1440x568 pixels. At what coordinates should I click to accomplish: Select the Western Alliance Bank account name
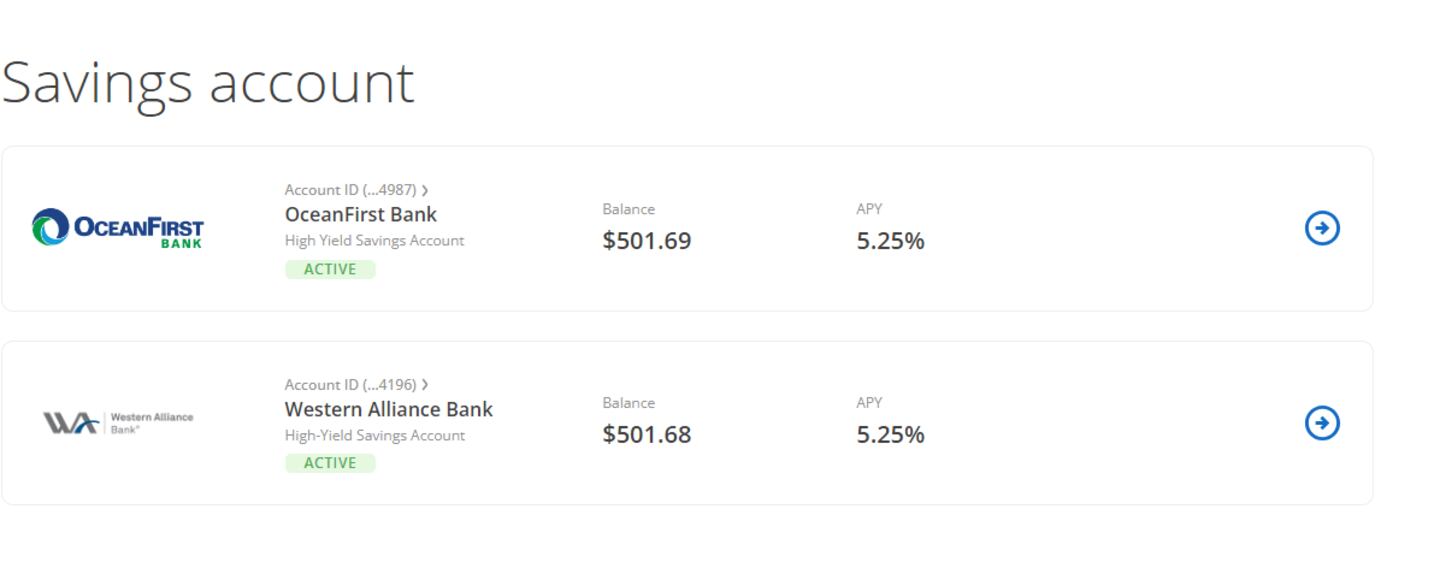pos(388,409)
